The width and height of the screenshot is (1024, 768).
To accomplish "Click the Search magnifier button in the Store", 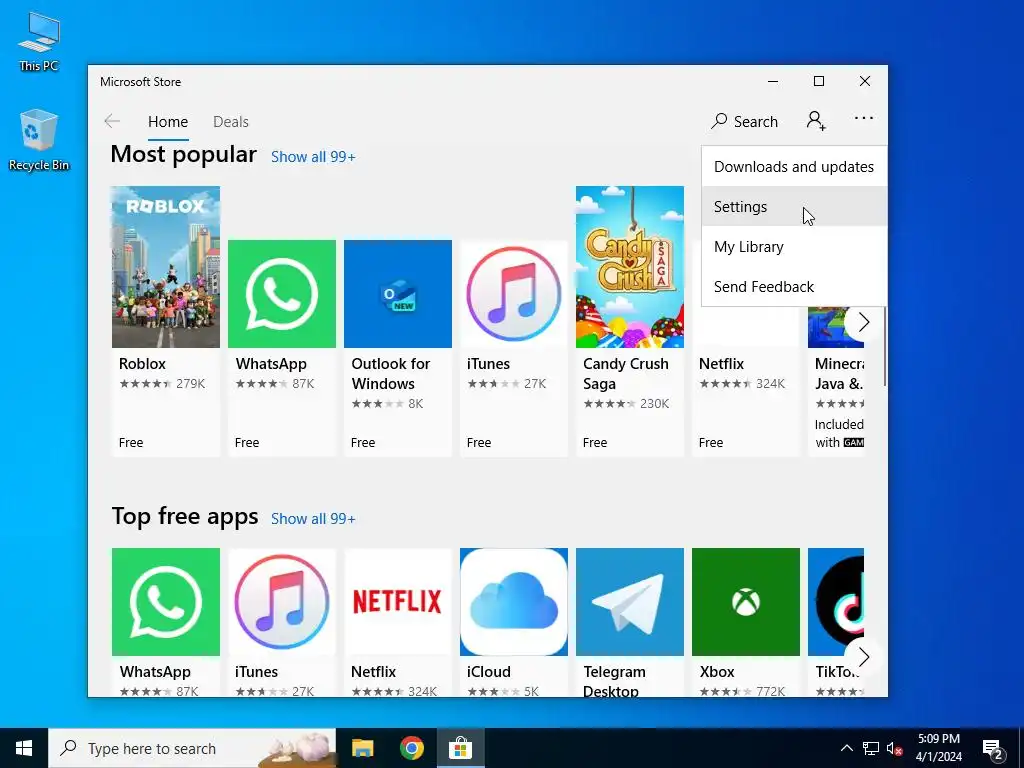I will point(744,121).
